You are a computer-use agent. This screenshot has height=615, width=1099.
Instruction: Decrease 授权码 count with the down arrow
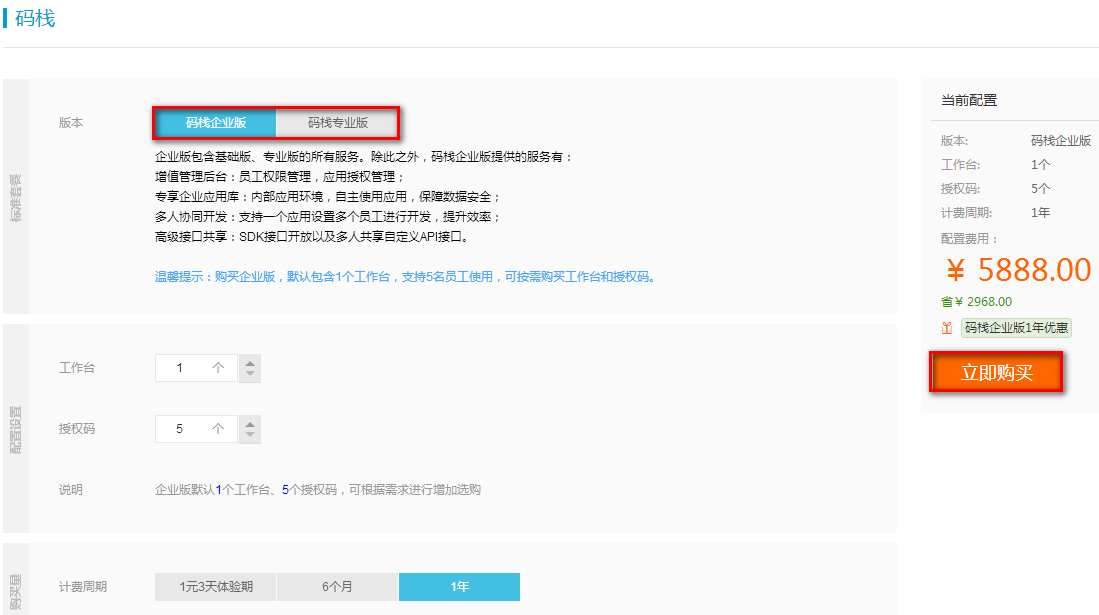pos(250,435)
